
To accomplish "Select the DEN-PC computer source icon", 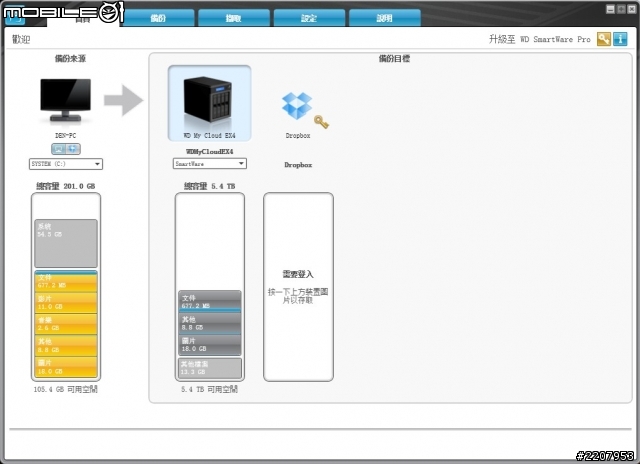I will point(66,100).
